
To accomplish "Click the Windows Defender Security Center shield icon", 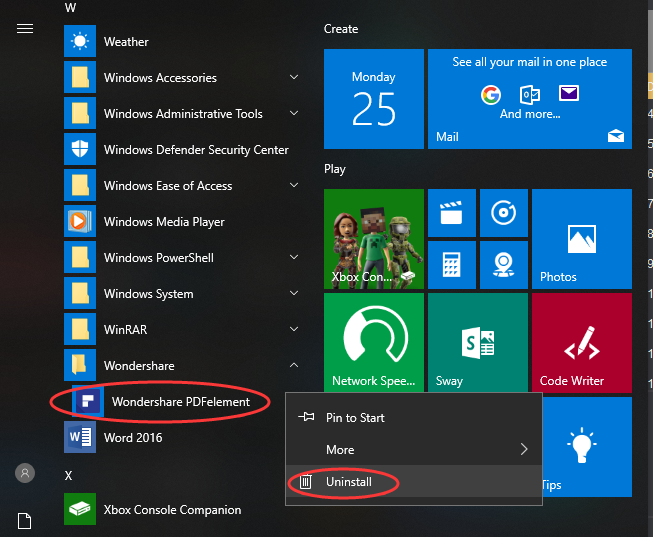I will point(80,149).
